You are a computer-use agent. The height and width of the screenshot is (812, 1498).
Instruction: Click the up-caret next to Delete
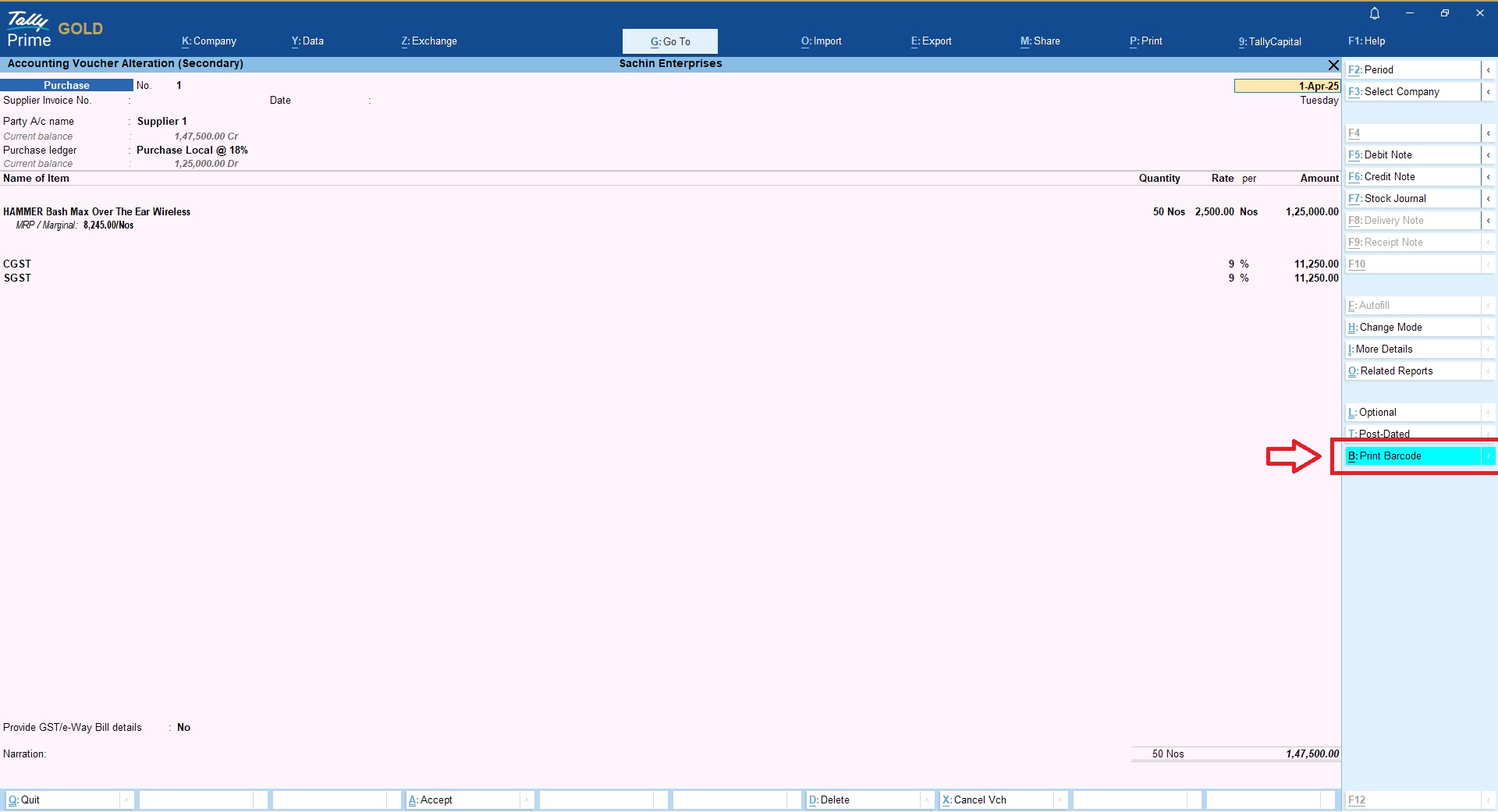coord(927,800)
